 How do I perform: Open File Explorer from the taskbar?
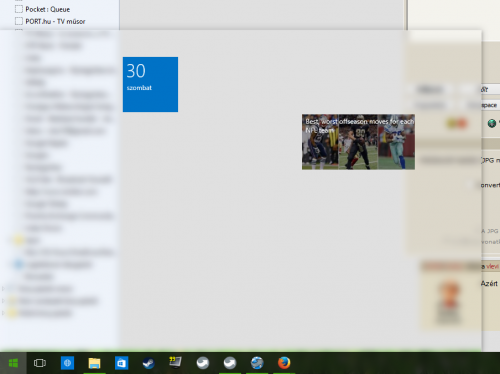[x=94, y=363]
